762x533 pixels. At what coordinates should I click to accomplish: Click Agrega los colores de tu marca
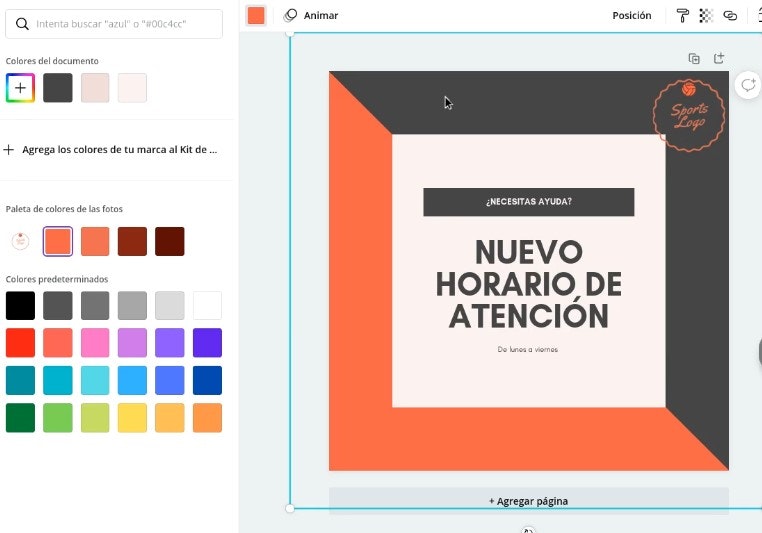[x=111, y=150]
